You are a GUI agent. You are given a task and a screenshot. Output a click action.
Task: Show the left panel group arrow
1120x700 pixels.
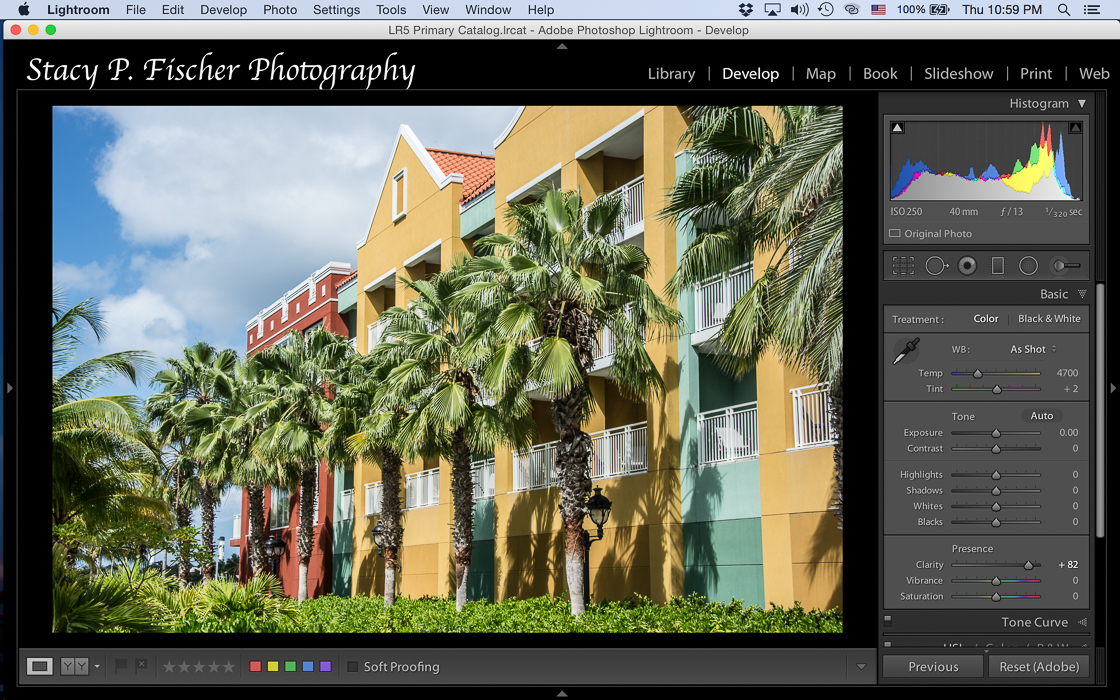[9, 389]
